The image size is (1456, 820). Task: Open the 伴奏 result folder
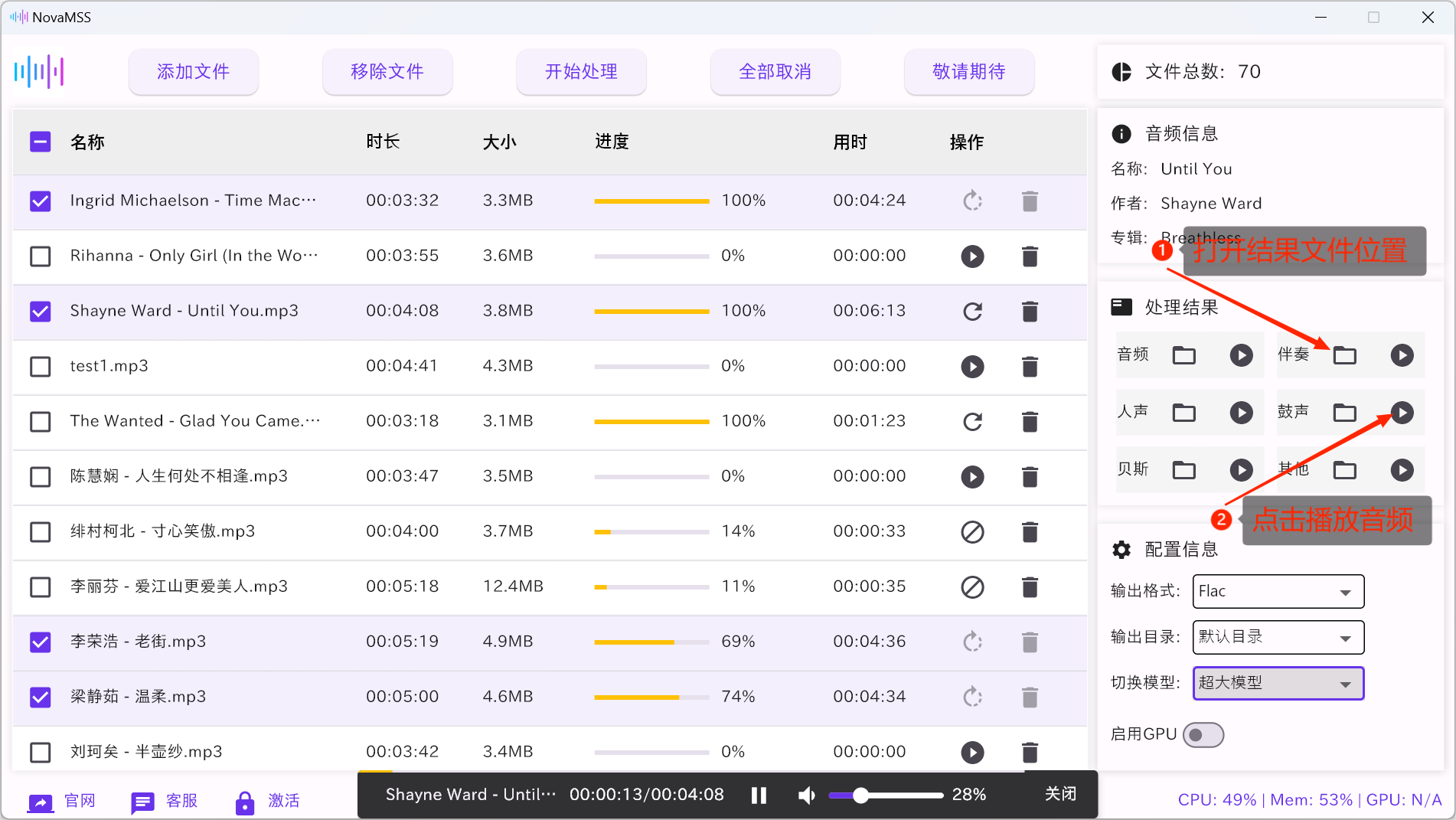coord(1346,354)
